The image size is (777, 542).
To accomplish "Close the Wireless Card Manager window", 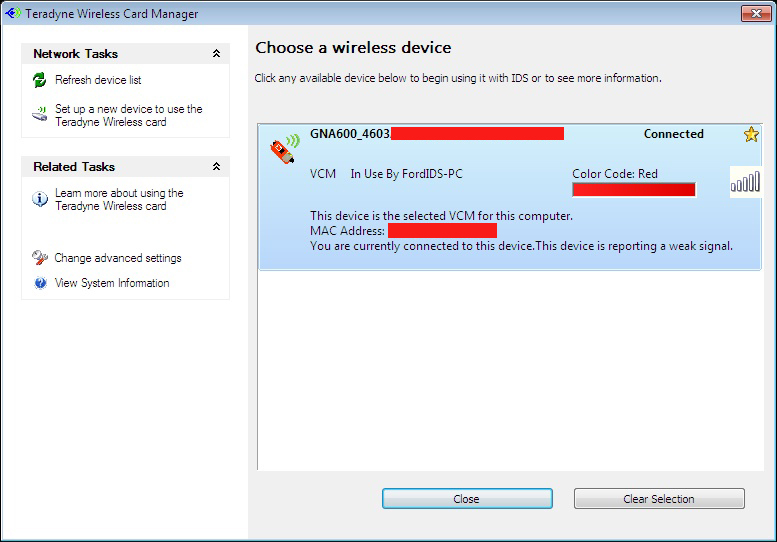I will (x=756, y=13).
